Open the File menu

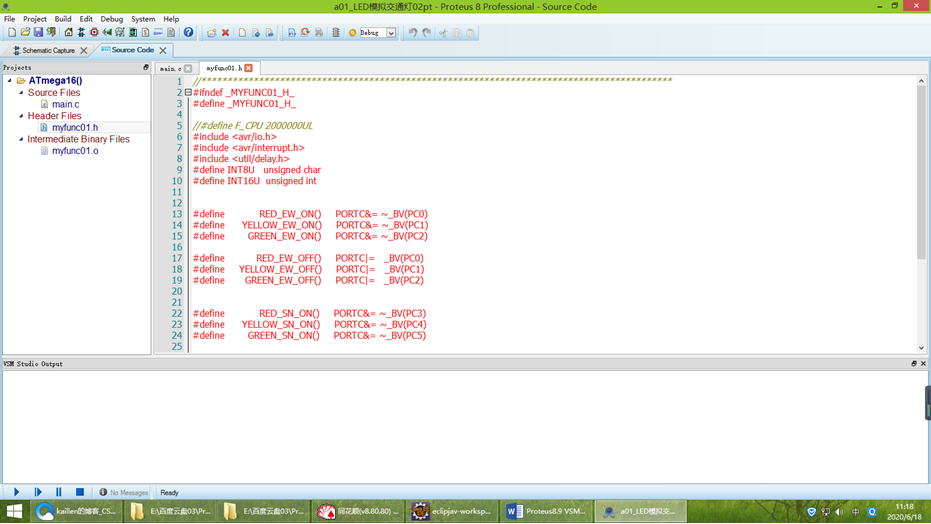point(10,19)
